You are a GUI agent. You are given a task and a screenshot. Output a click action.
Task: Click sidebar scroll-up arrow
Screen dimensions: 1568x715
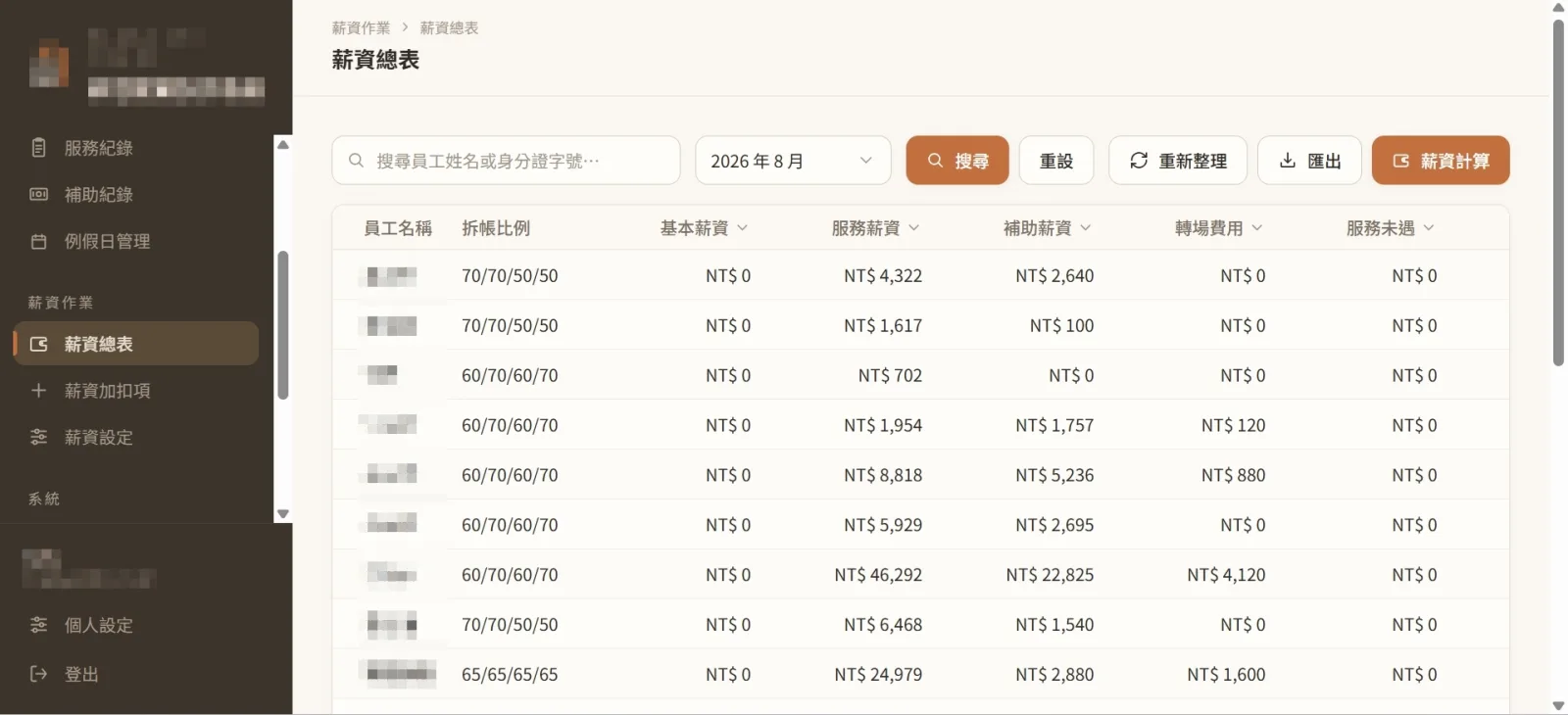tap(283, 144)
